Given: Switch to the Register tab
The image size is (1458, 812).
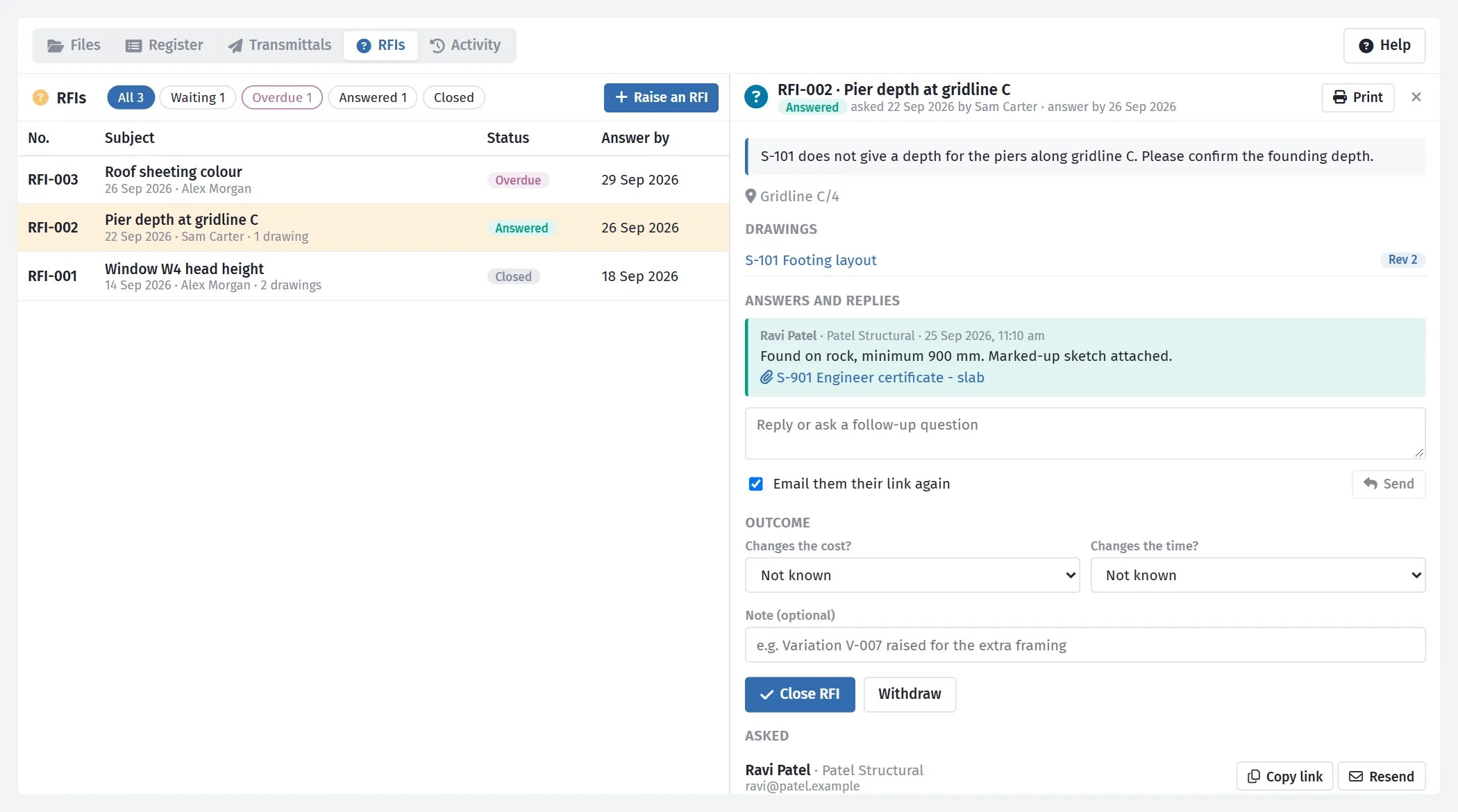Looking at the screenshot, I should coord(164,45).
